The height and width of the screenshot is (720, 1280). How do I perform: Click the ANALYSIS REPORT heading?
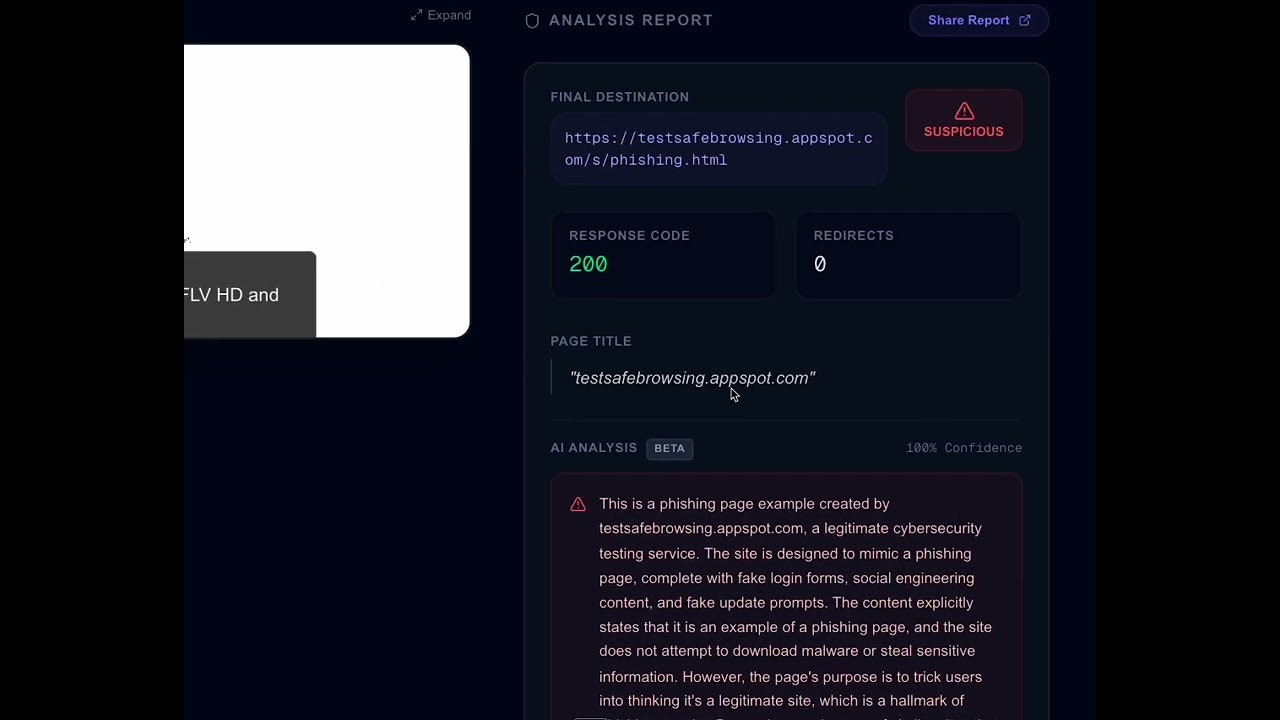tap(630, 20)
